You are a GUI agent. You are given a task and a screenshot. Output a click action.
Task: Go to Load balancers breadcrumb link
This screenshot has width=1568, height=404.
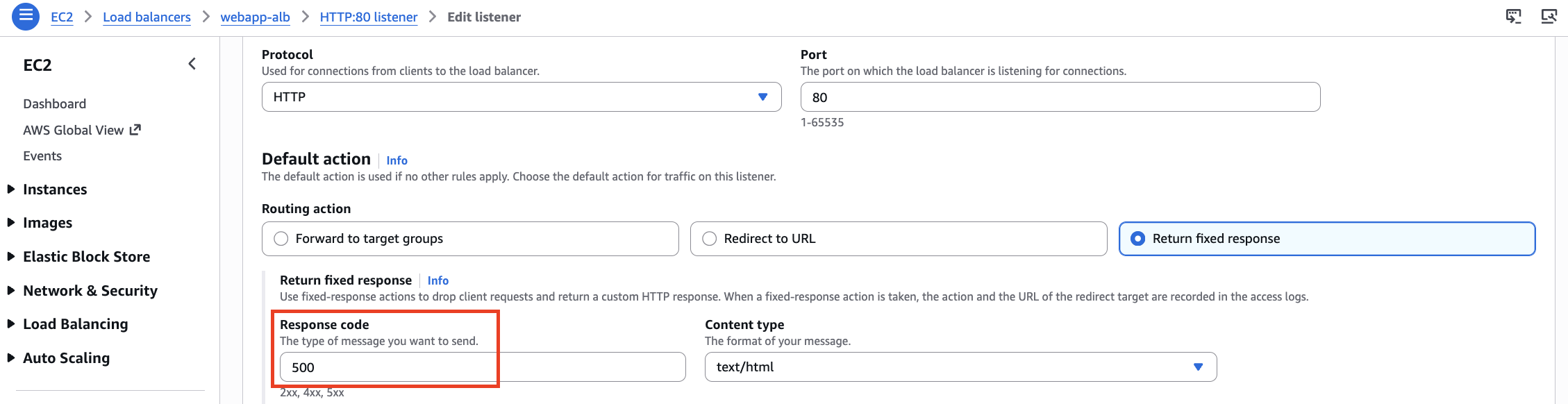click(147, 17)
